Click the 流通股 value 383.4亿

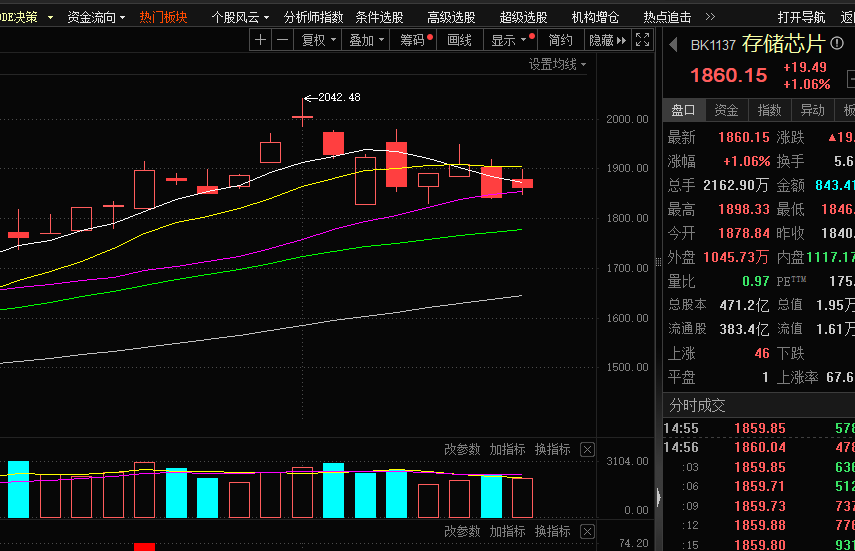coord(744,330)
